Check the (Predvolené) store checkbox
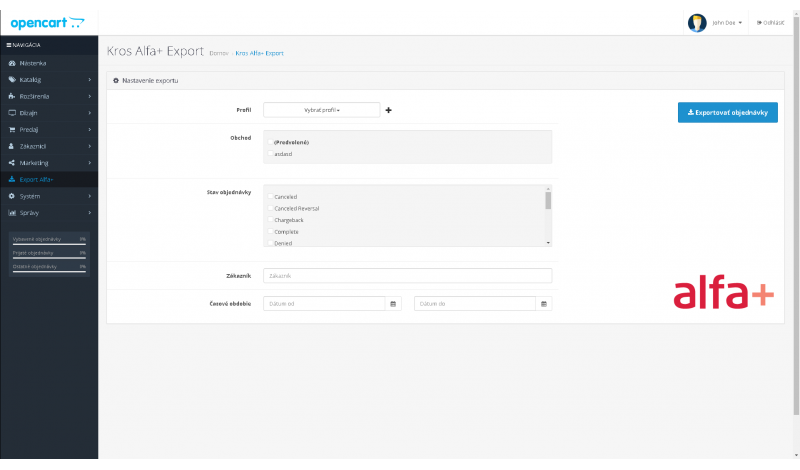 270,142
